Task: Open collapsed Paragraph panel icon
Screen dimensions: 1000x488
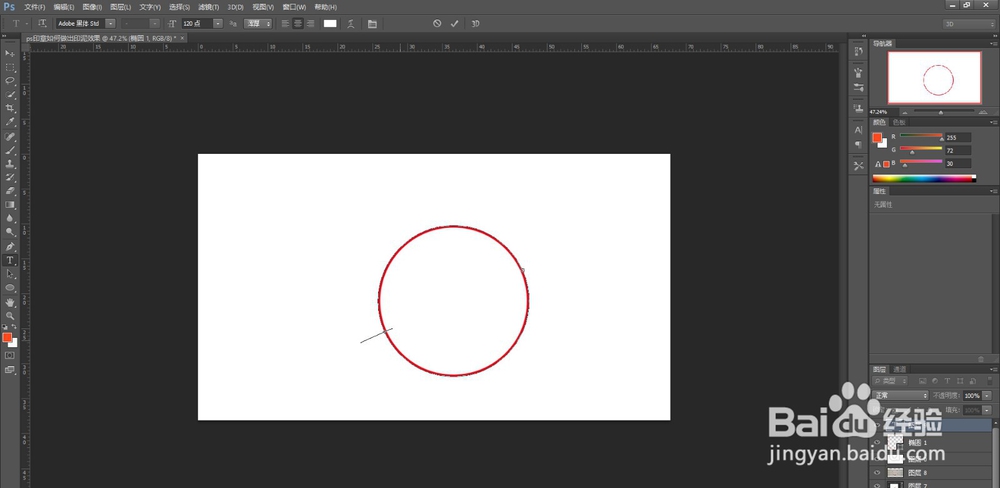Action: click(x=858, y=144)
